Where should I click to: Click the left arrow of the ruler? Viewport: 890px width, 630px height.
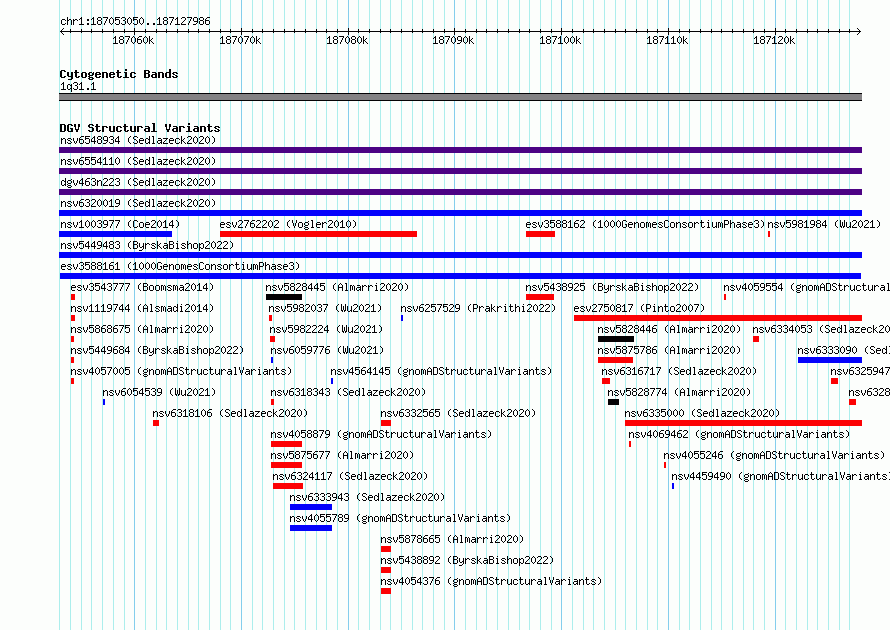(62, 31)
